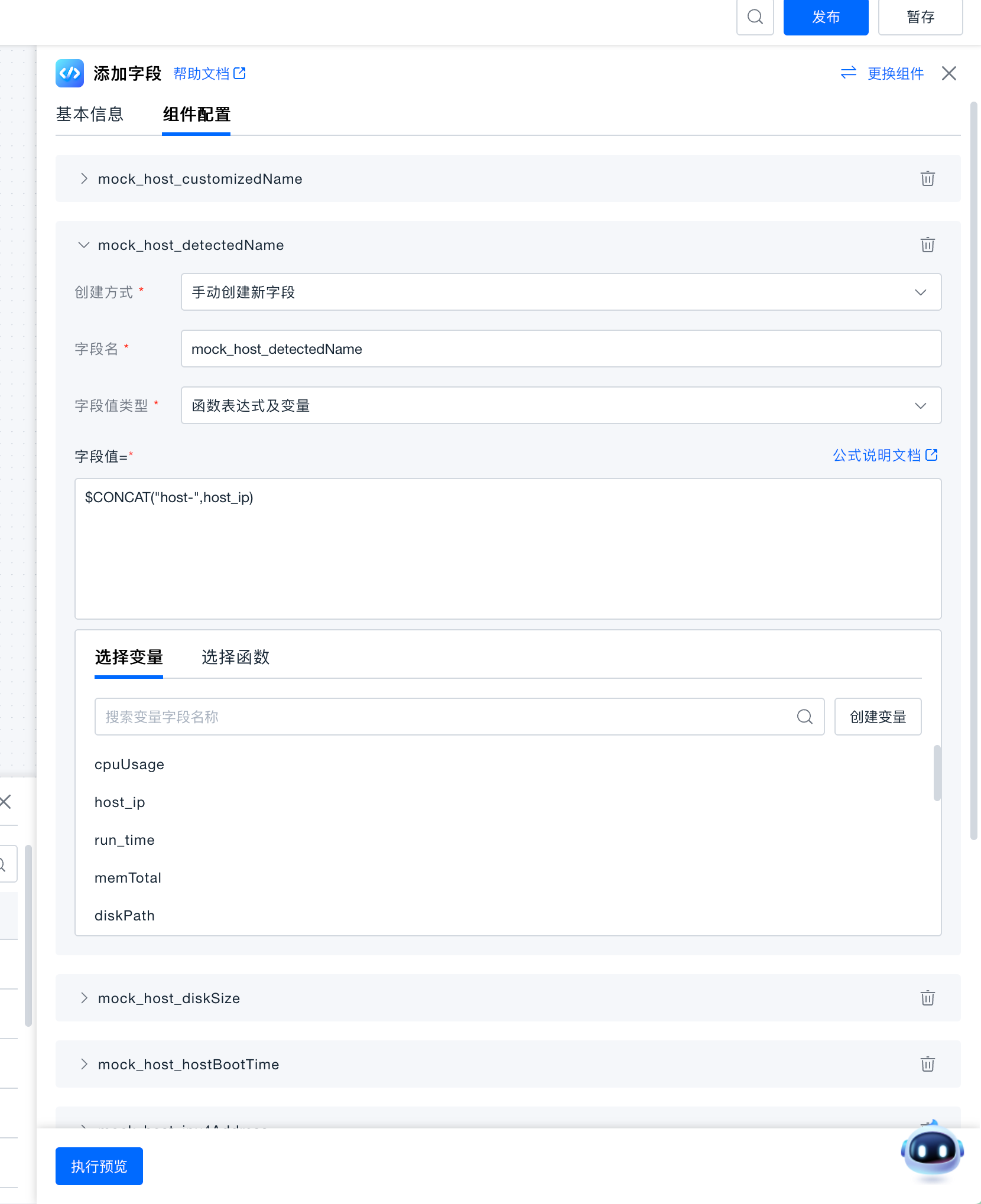This screenshot has width=981, height=1204.
Task: Open the robot assistant chat icon
Action: [x=932, y=1152]
